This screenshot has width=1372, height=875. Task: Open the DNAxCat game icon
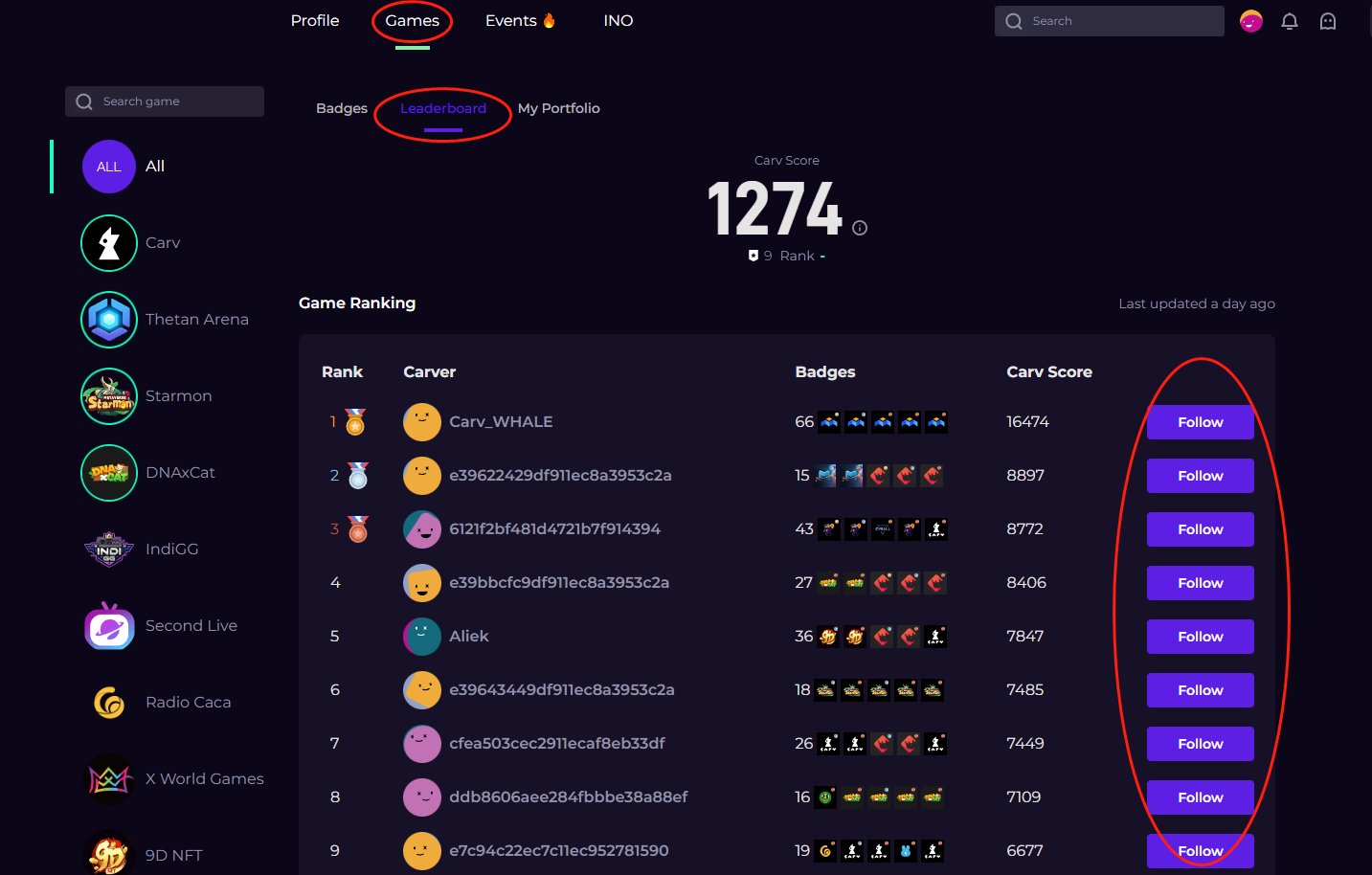pyautogui.click(x=109, y=473)
